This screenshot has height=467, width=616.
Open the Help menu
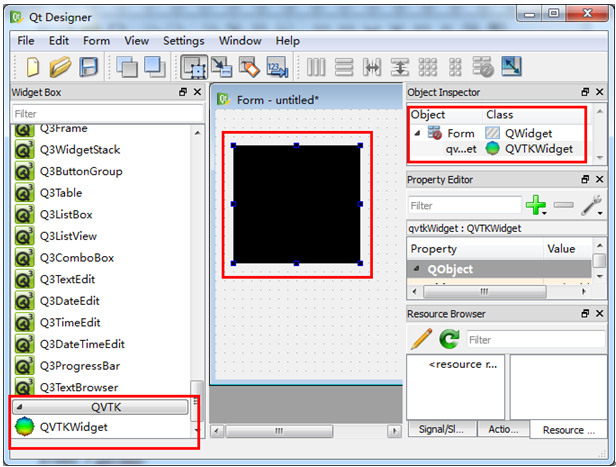[288, 41]
